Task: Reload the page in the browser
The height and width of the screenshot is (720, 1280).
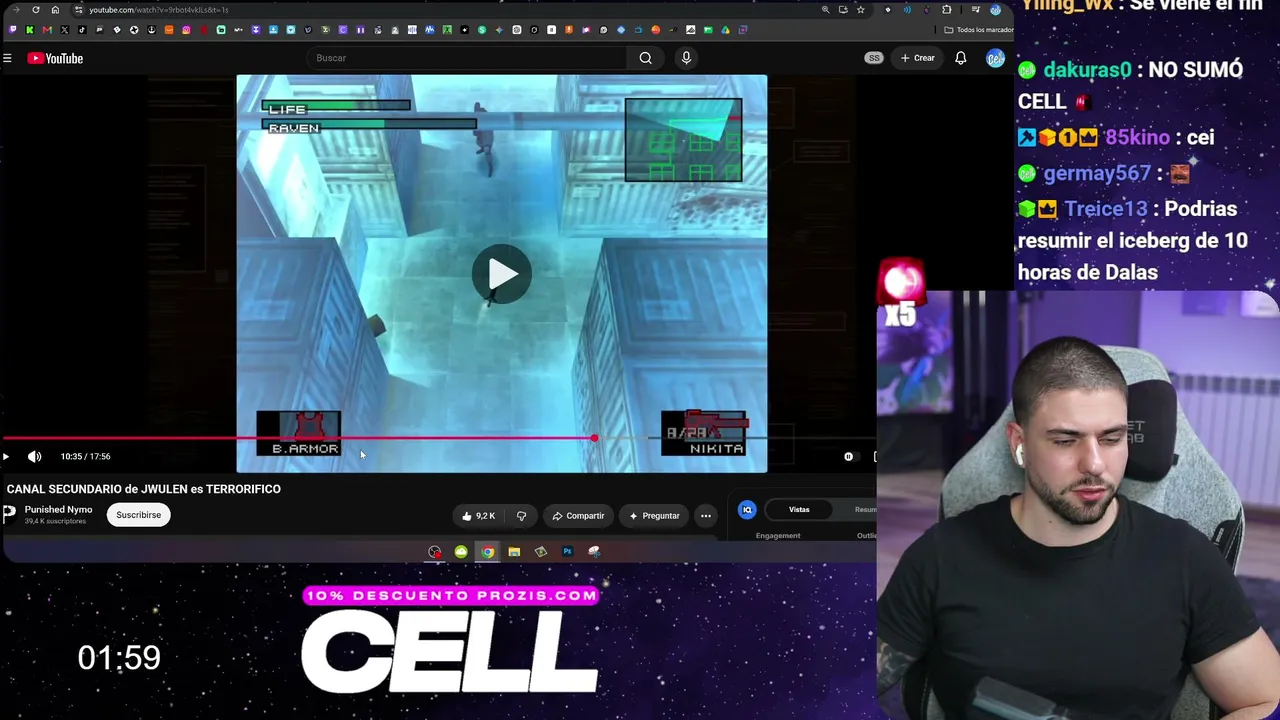Action: tap(36, 10)
